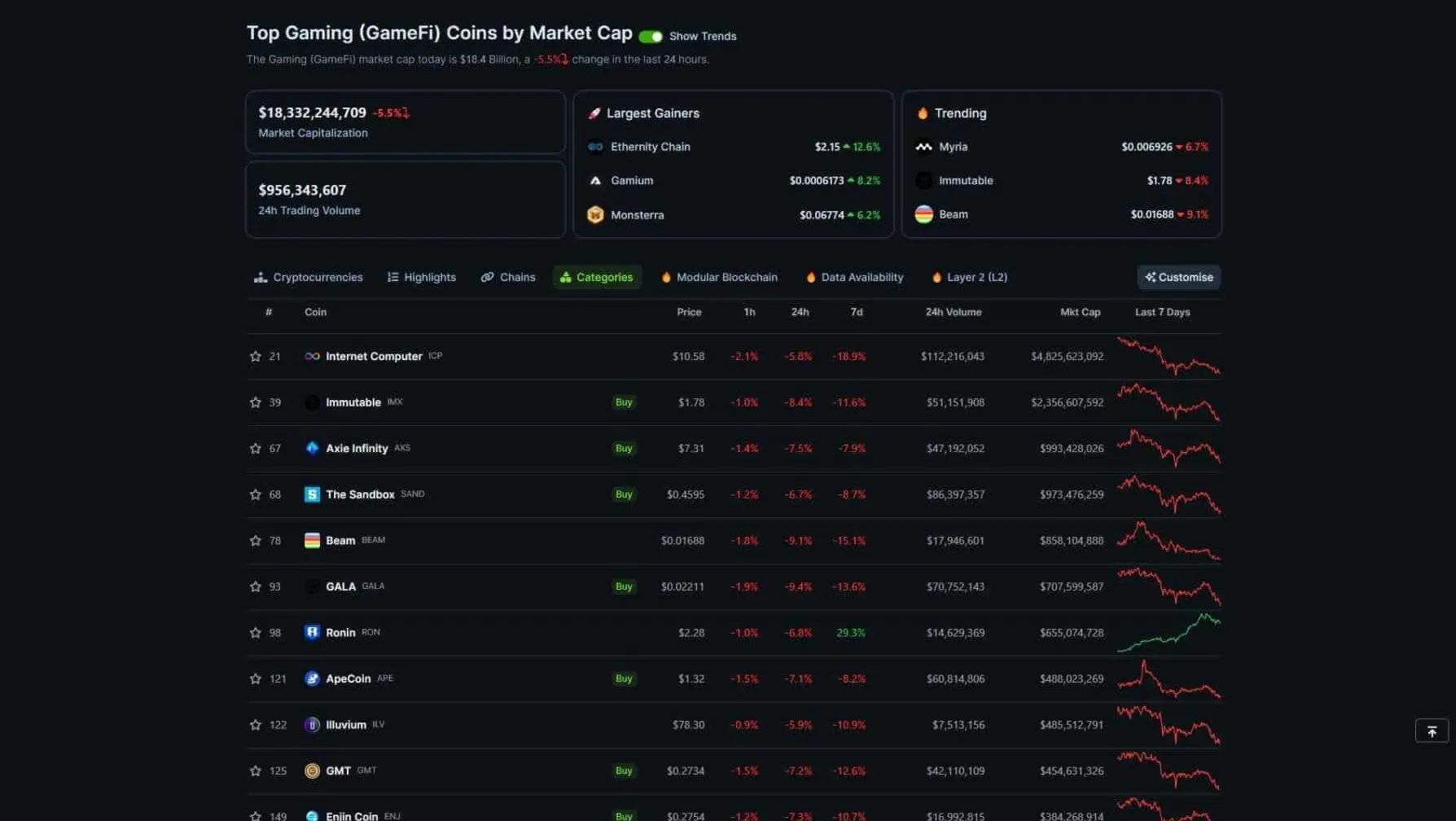Open the Chains tab
The height and width of the screenshot is (821, 1456).
507,277
